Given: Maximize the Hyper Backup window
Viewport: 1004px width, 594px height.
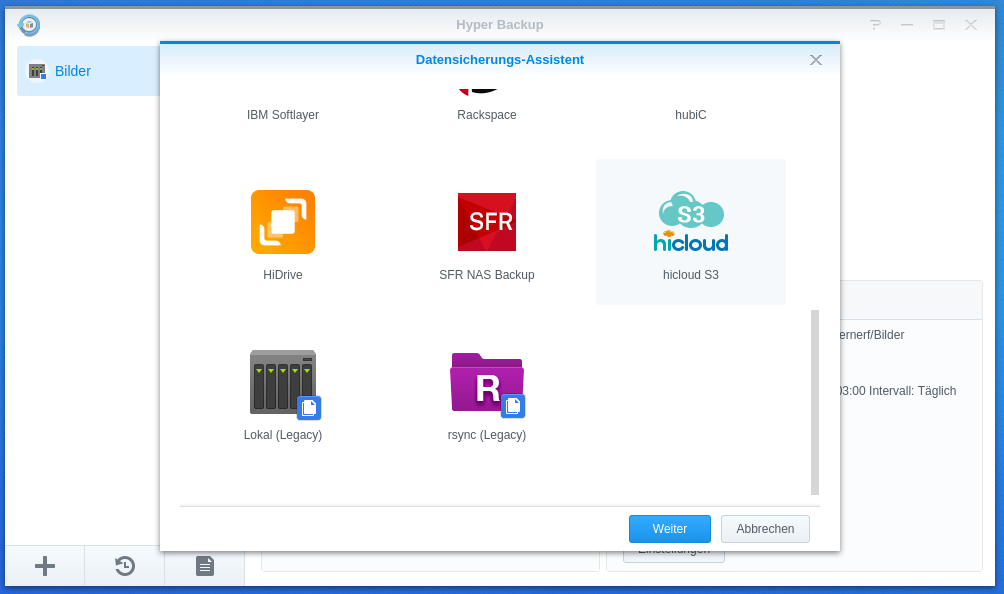Looking at the screenshot, I should click(939, 25).
